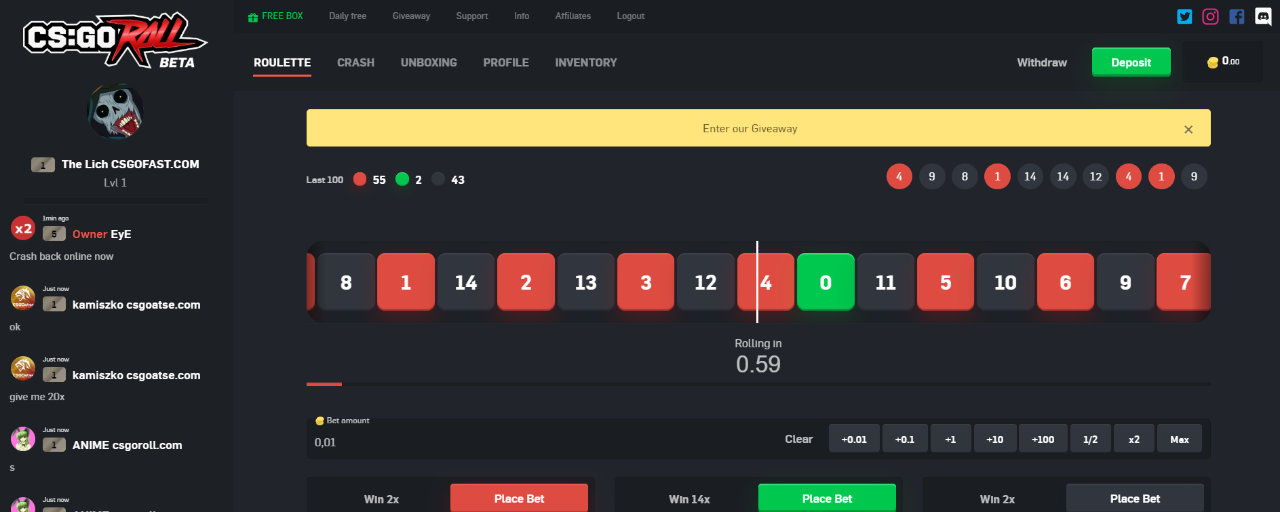Double the bet with x2 button
Image resolution: width=1280 pixels, height=512 pixels.
1133,439
